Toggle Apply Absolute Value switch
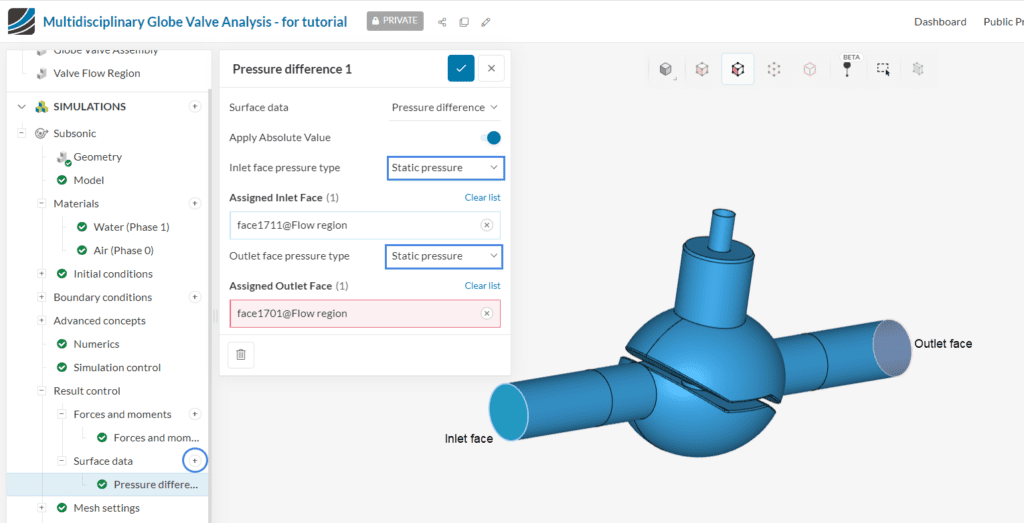 coord(490,138)
